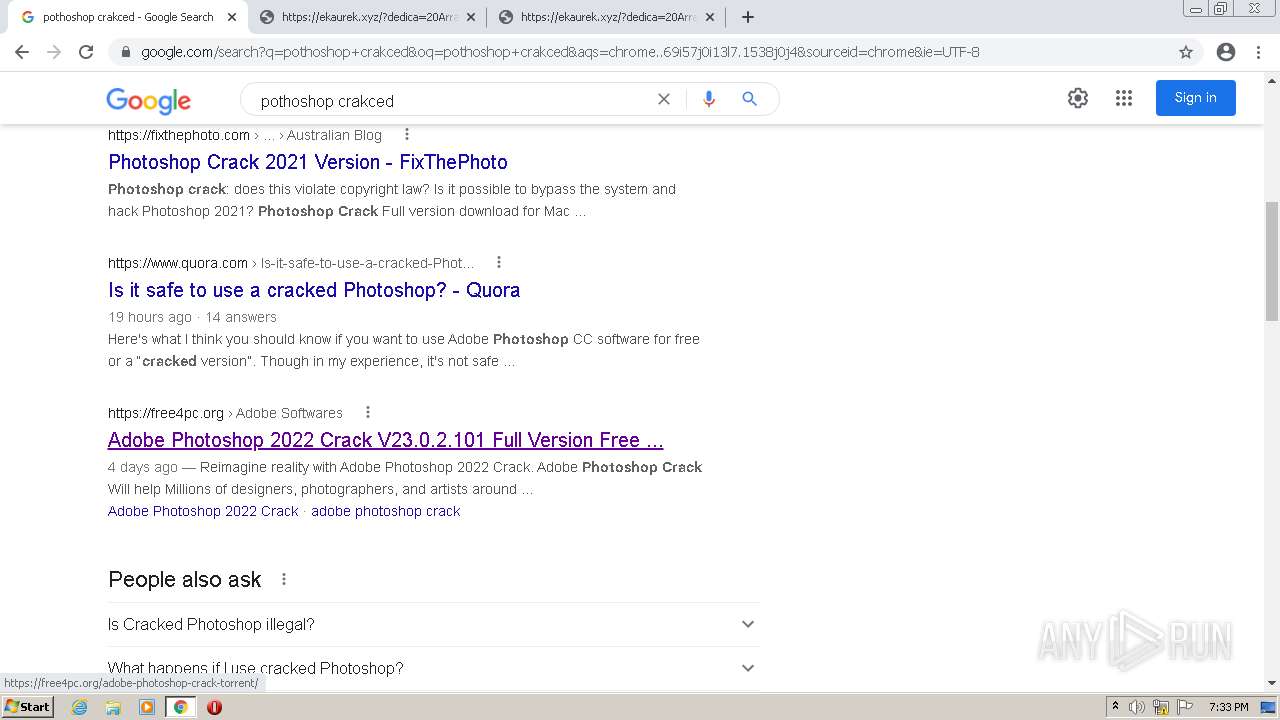Open the Chrome profile avatar menu

click(x=1226, y=52)
